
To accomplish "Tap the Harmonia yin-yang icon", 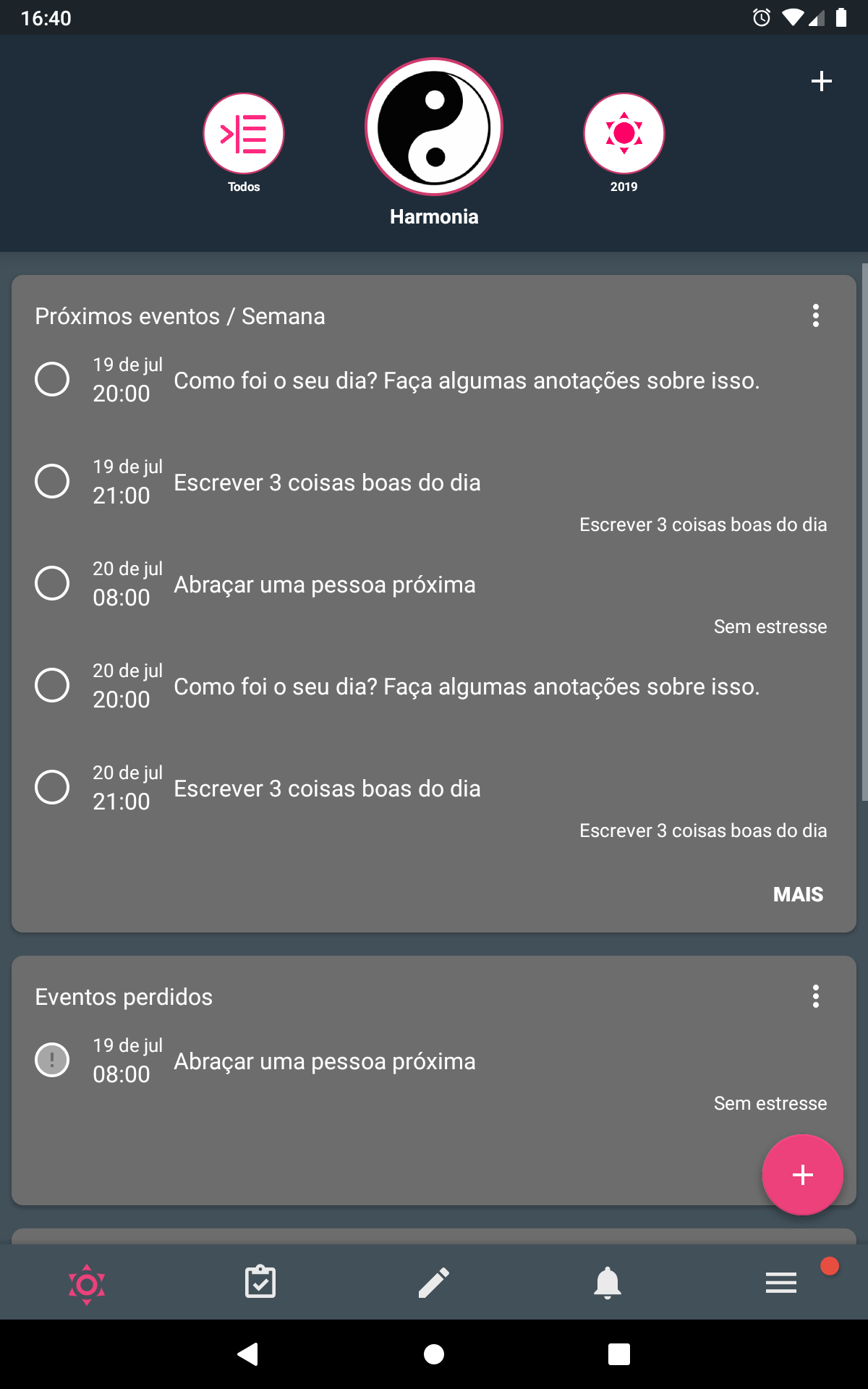I will pyautogui.click(x=434, y=127).
